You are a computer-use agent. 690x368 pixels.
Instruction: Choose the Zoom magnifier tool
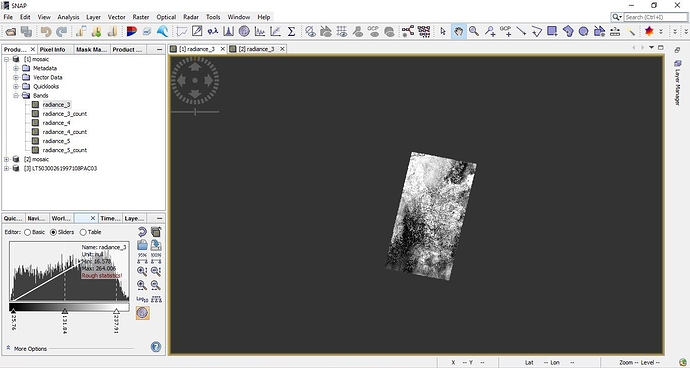point(474,31)
